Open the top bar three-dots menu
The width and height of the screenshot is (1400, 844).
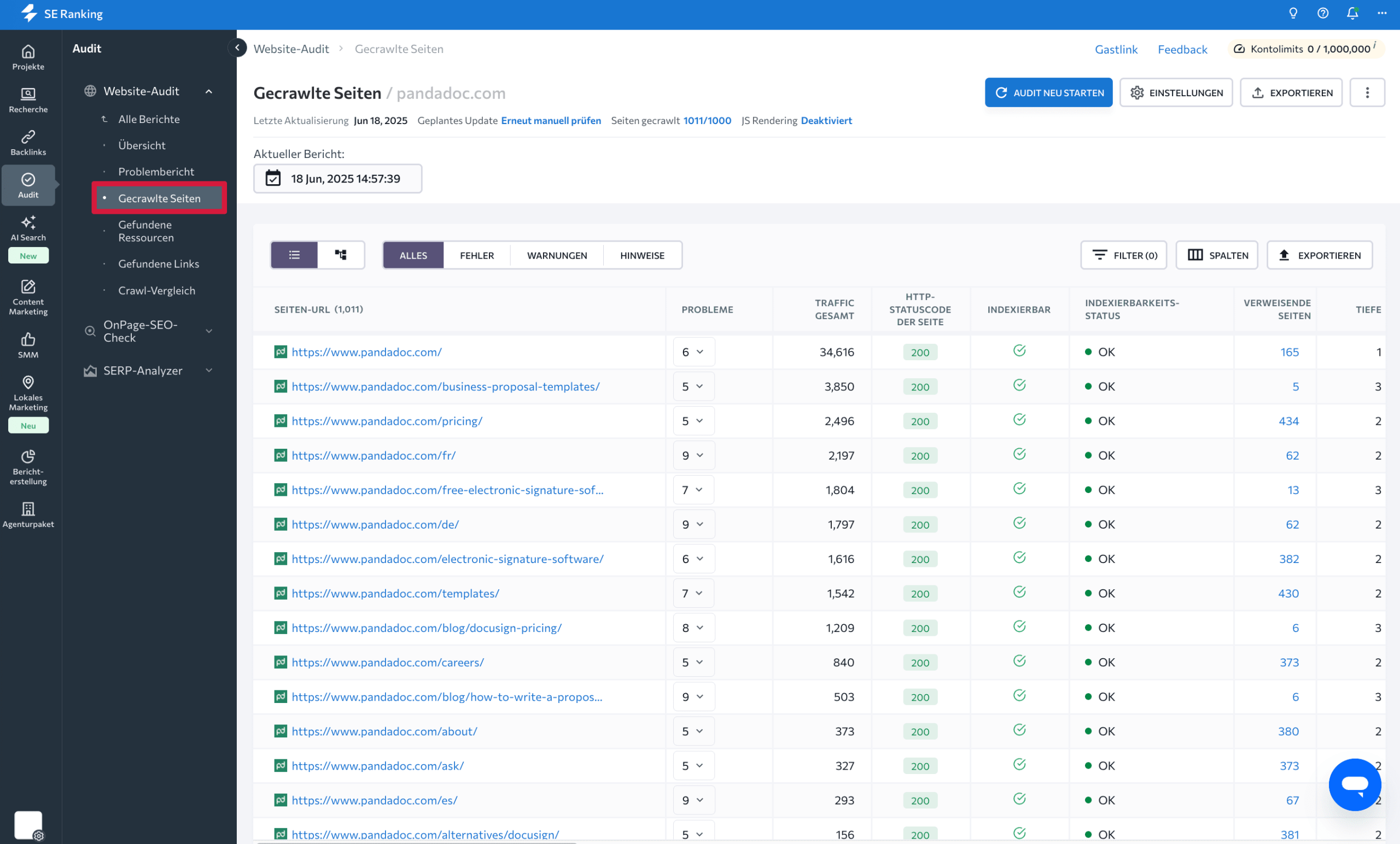tap(1382, 14)
